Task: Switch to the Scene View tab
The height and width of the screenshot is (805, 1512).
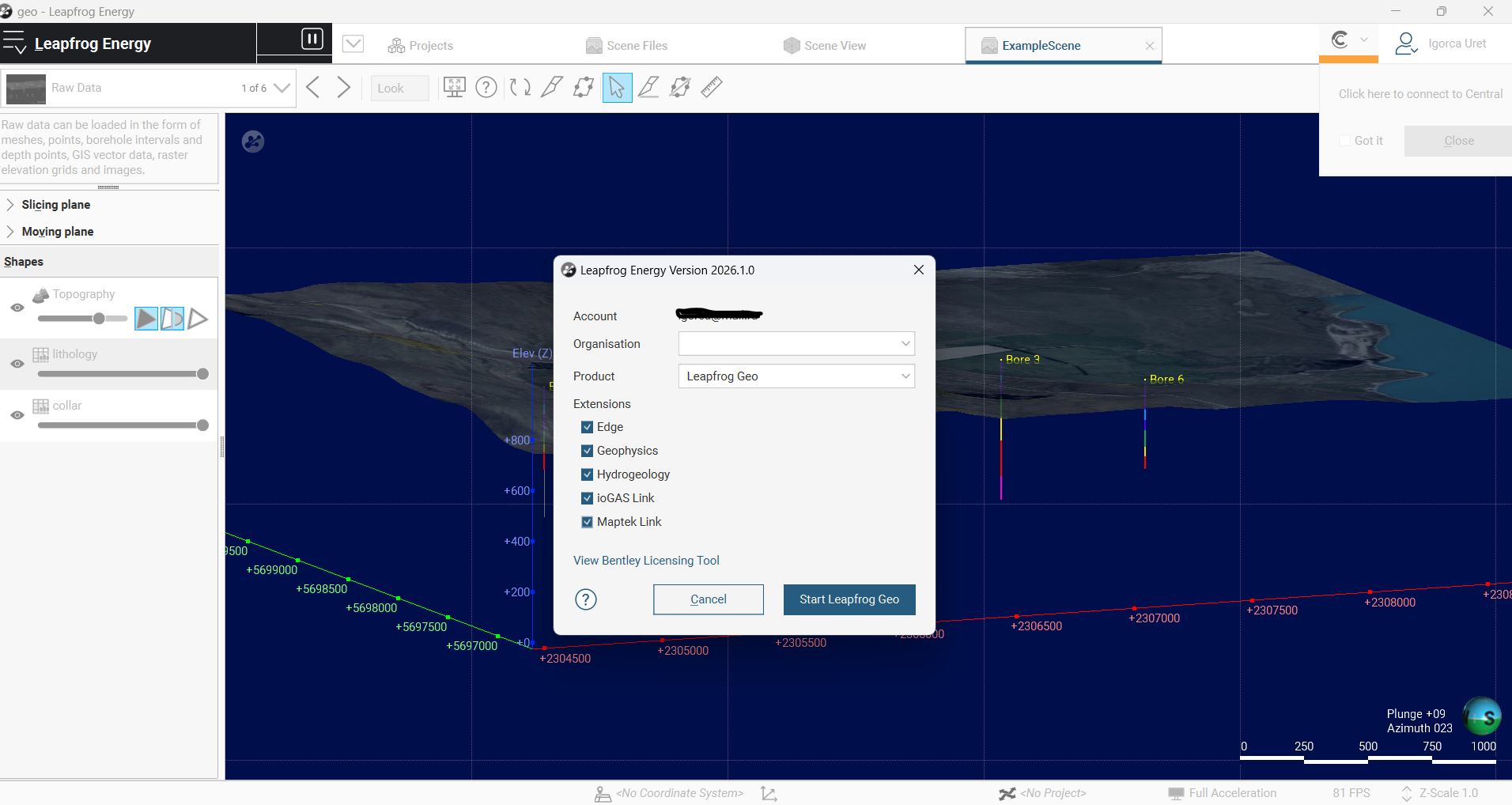Action: pyautogui.click(x=825, y=46)
